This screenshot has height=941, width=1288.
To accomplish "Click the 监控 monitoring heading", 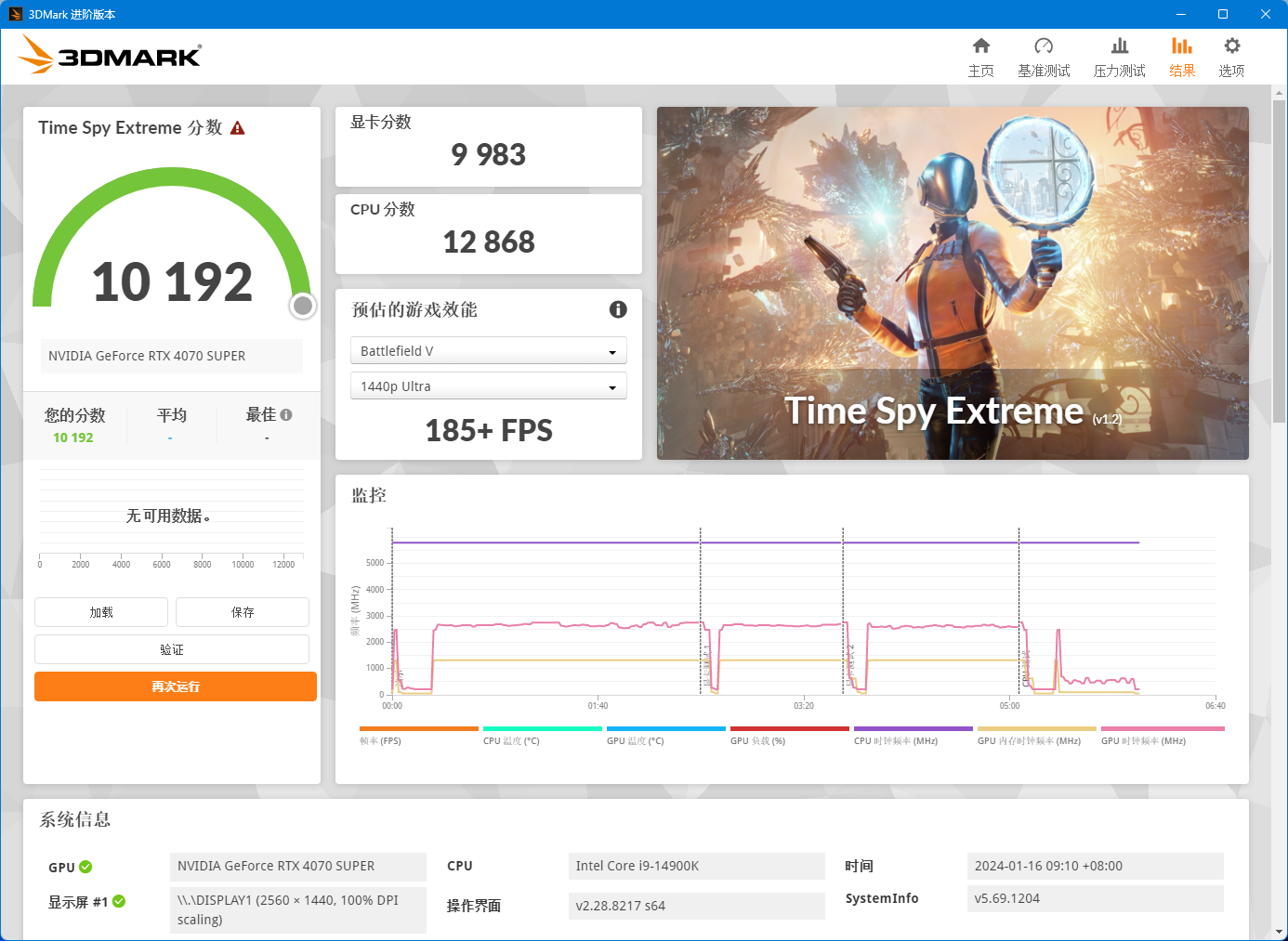I will (369, 495).
